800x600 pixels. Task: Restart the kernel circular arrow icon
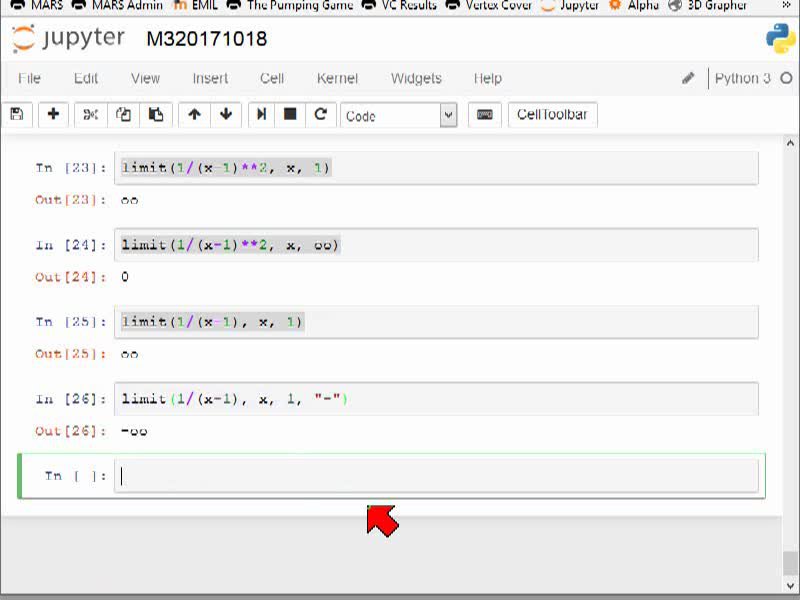[x=320, y=114]
